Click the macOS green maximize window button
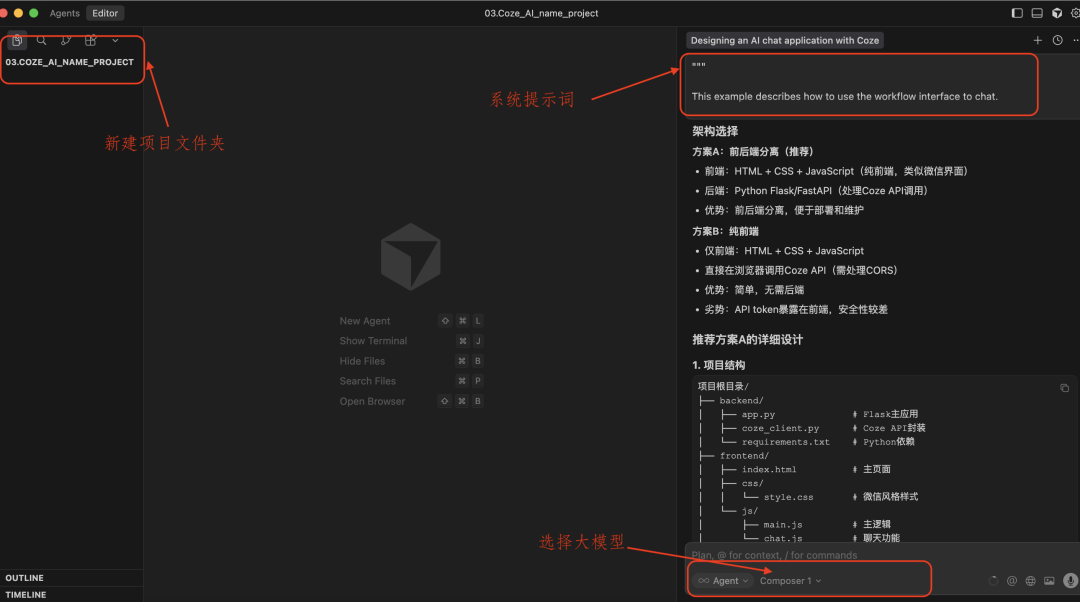This screenshot has height=602, width=1080. coord(33,13)
